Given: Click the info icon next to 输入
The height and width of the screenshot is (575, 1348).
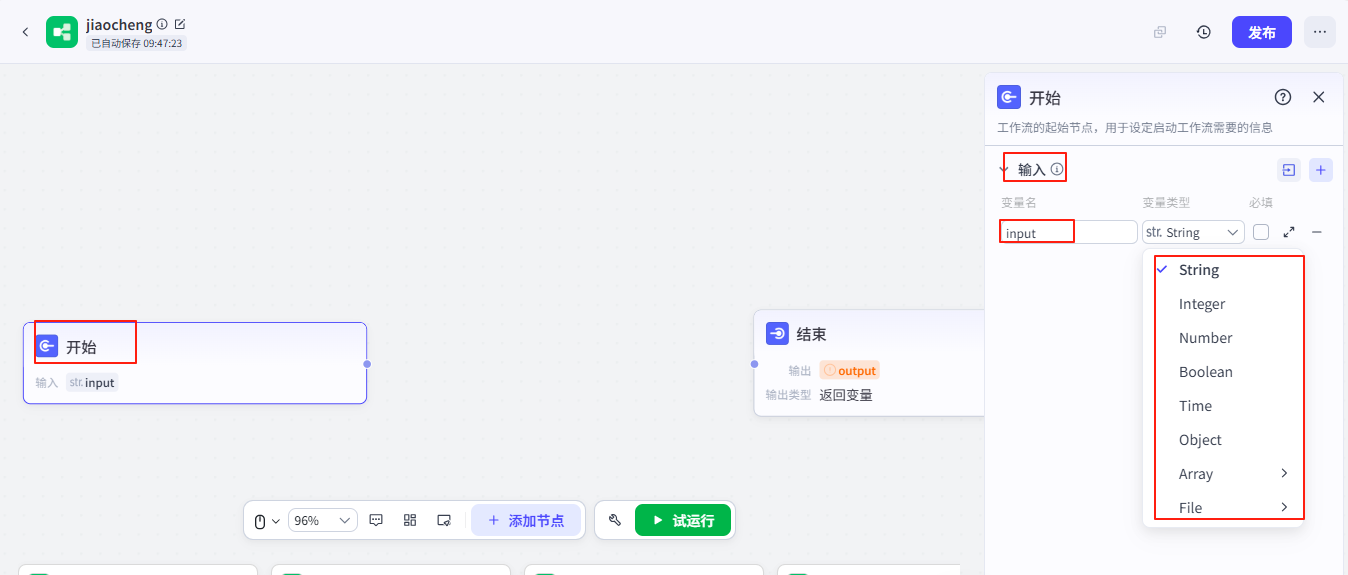Looking at the screenshot, I should [1056, 169].
